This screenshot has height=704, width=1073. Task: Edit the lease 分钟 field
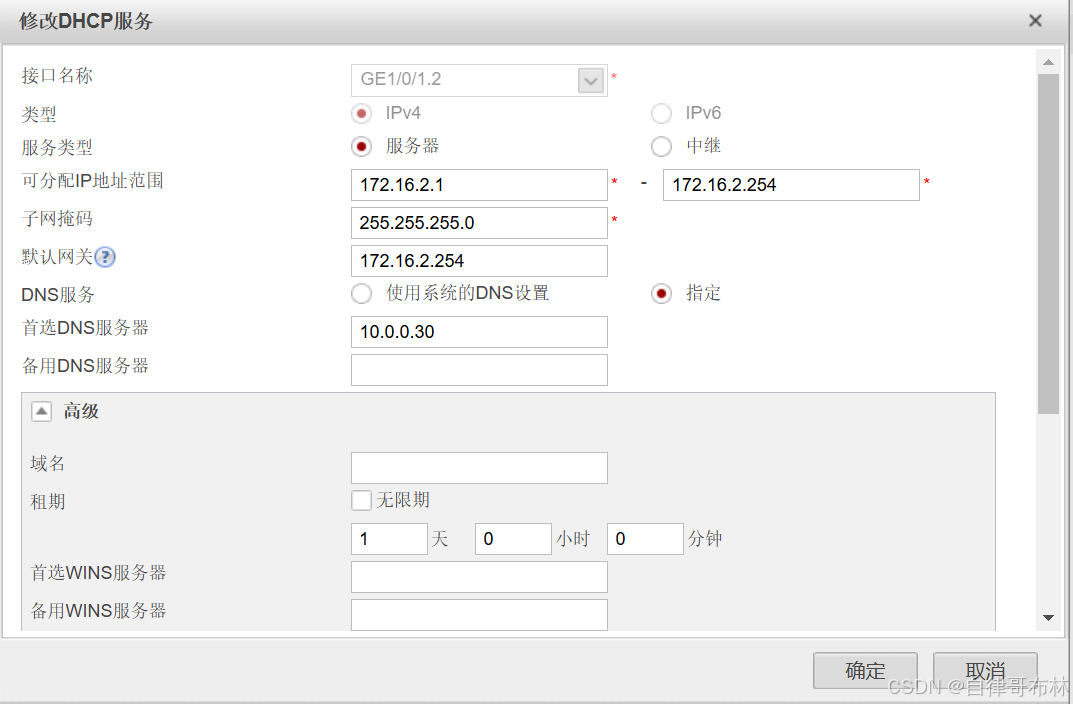645,539
